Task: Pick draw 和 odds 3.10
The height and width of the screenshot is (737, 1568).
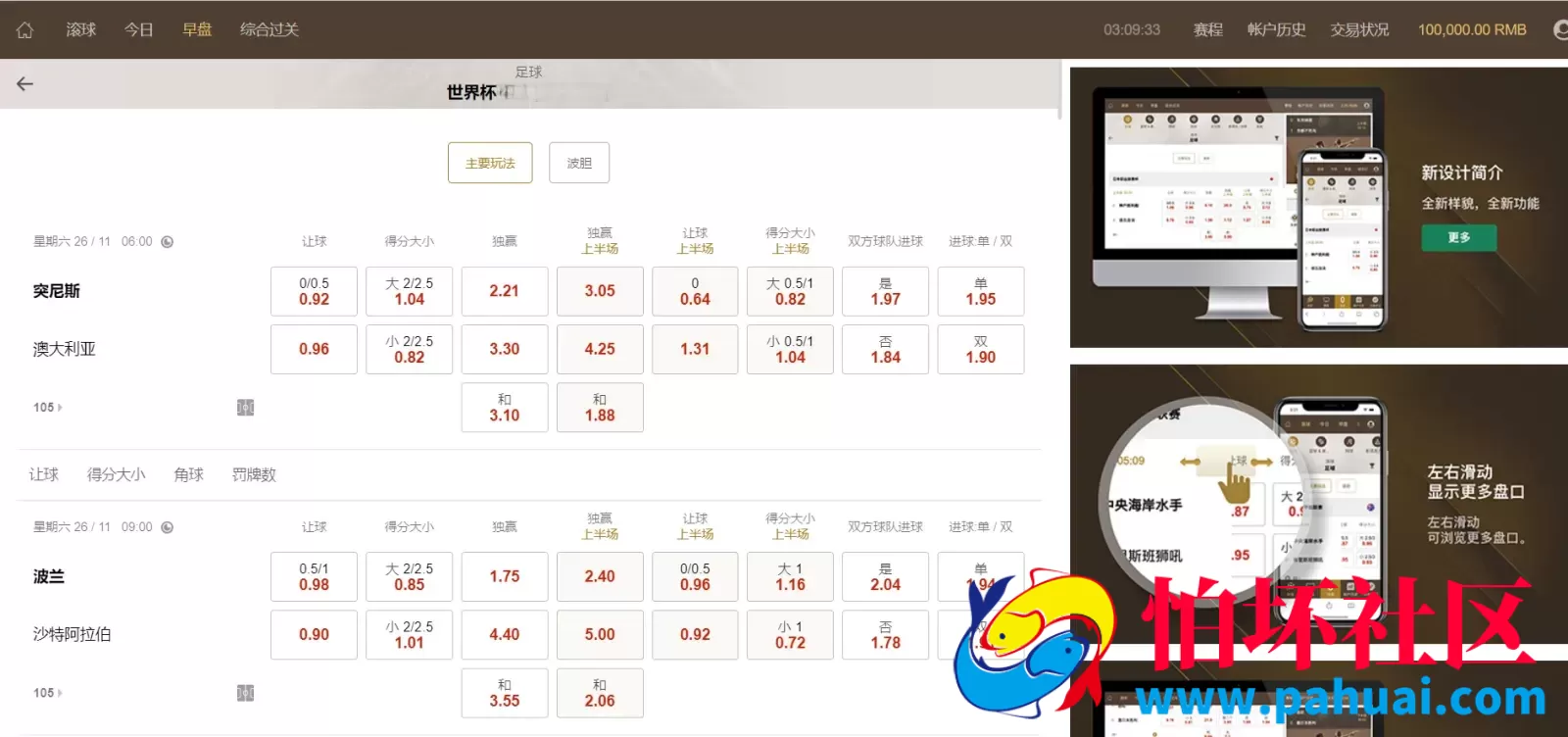Action: click(505, 407)
